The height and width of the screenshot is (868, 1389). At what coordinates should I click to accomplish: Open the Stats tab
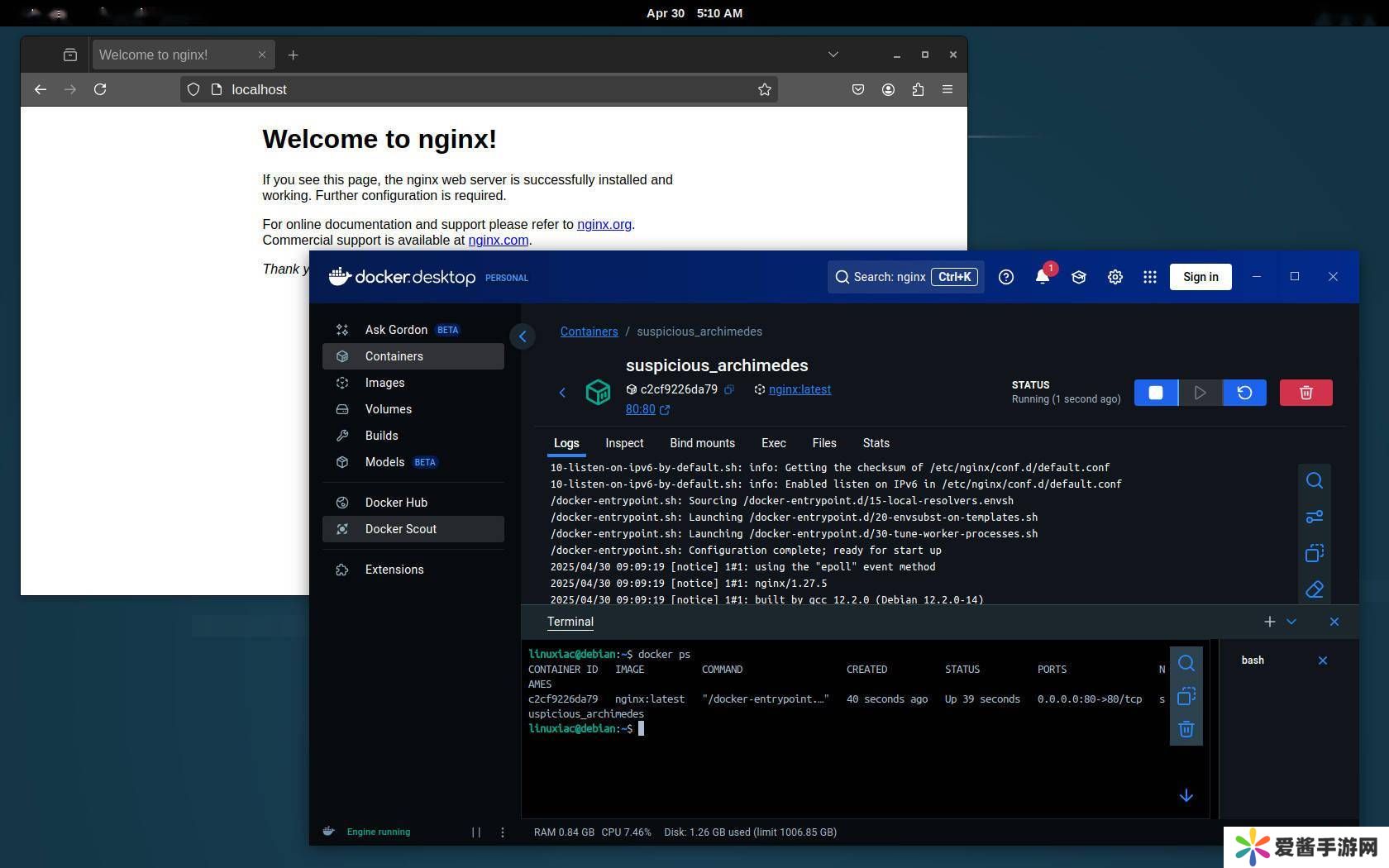tap(876, 443)
